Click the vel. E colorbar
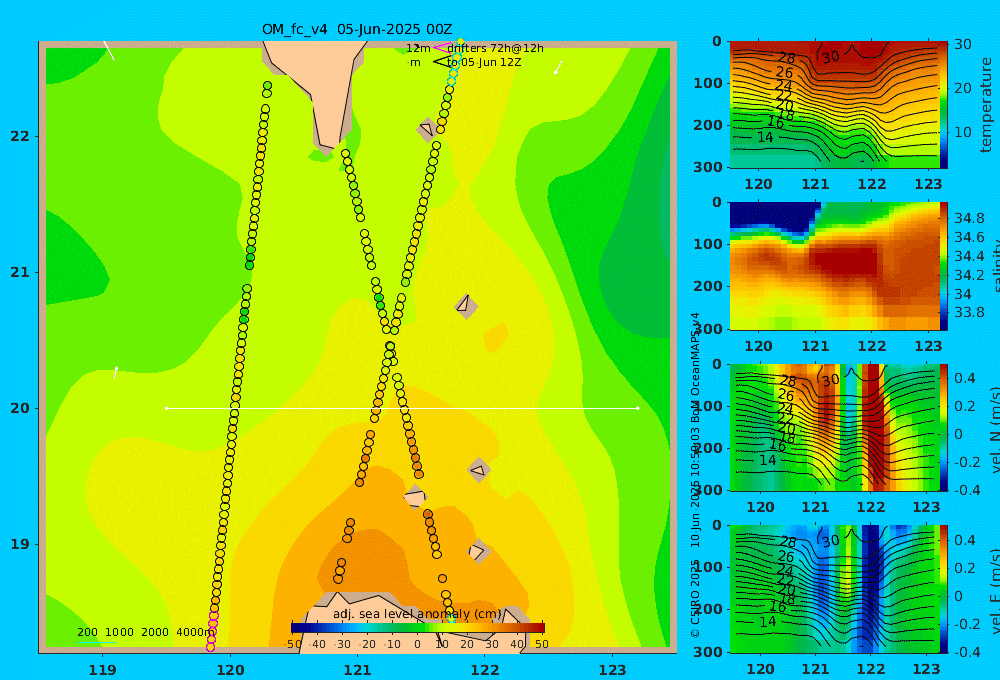 pos(943,589)
